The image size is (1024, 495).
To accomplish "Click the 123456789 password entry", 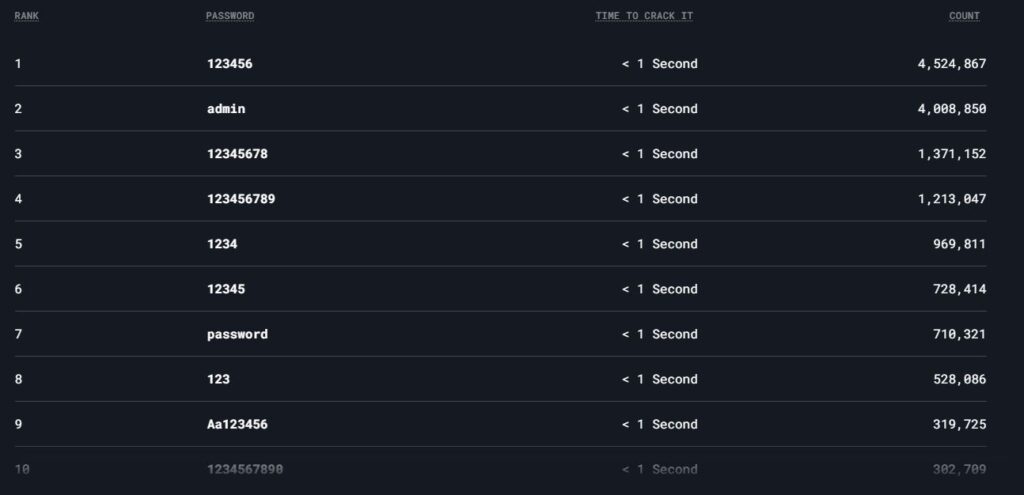I will click(241, 199).
